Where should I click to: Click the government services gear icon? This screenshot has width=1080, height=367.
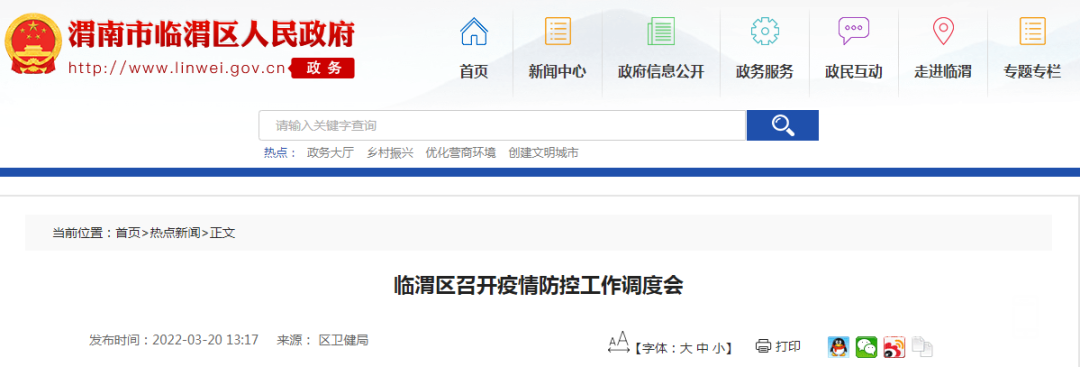click(x=765, y=31)
